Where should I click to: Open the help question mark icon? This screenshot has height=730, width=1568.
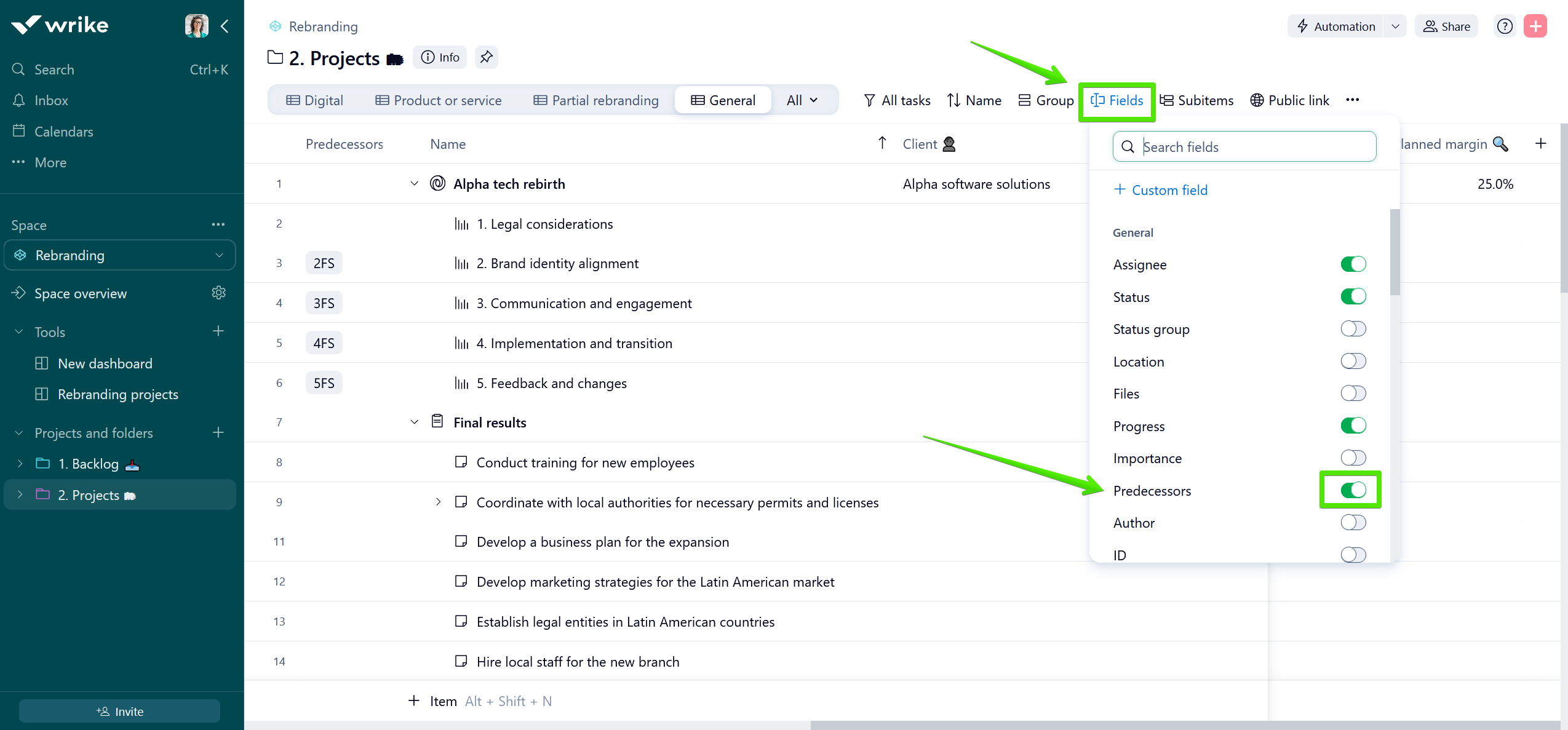coord(1504,26)
